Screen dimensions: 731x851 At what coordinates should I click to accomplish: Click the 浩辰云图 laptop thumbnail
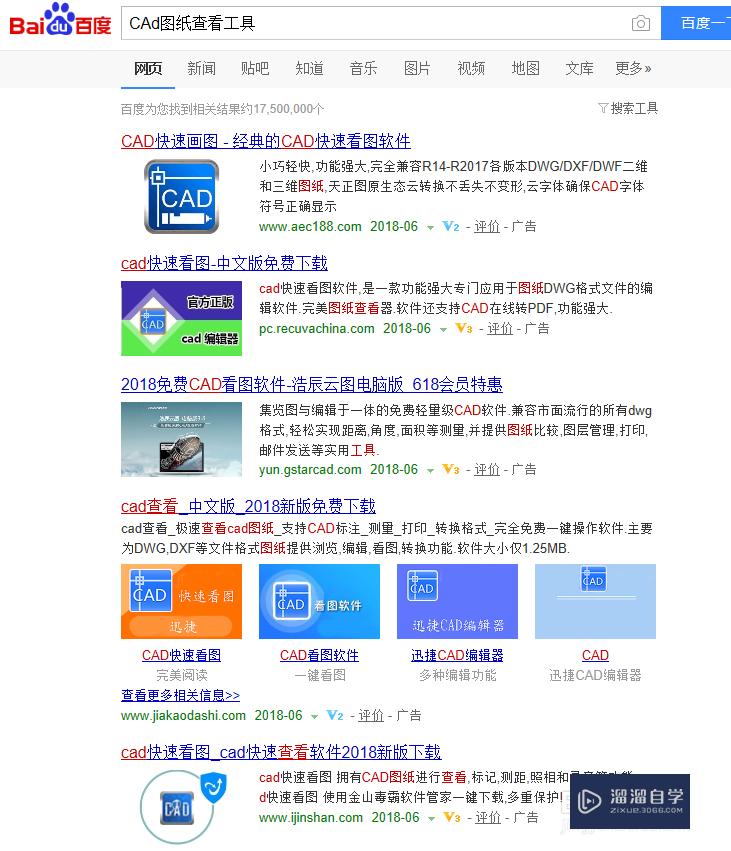(181, 440)
